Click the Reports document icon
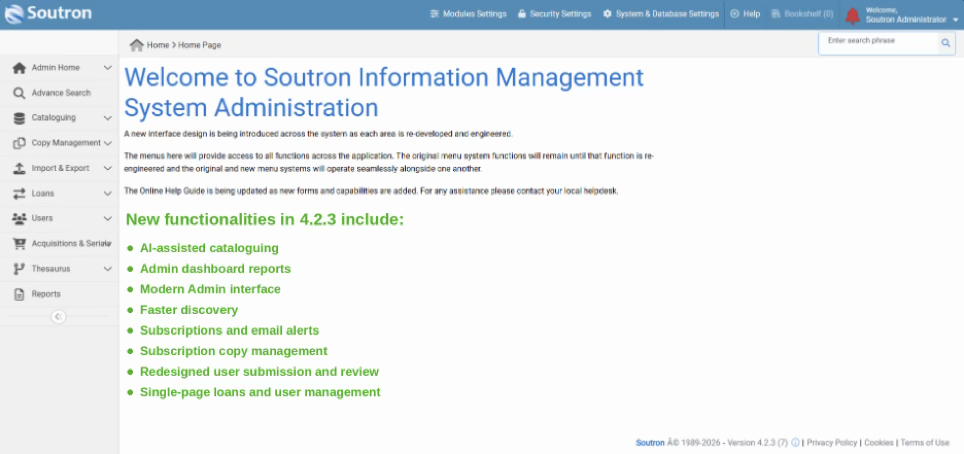This screenshot has height=454, width=964. 19,294
